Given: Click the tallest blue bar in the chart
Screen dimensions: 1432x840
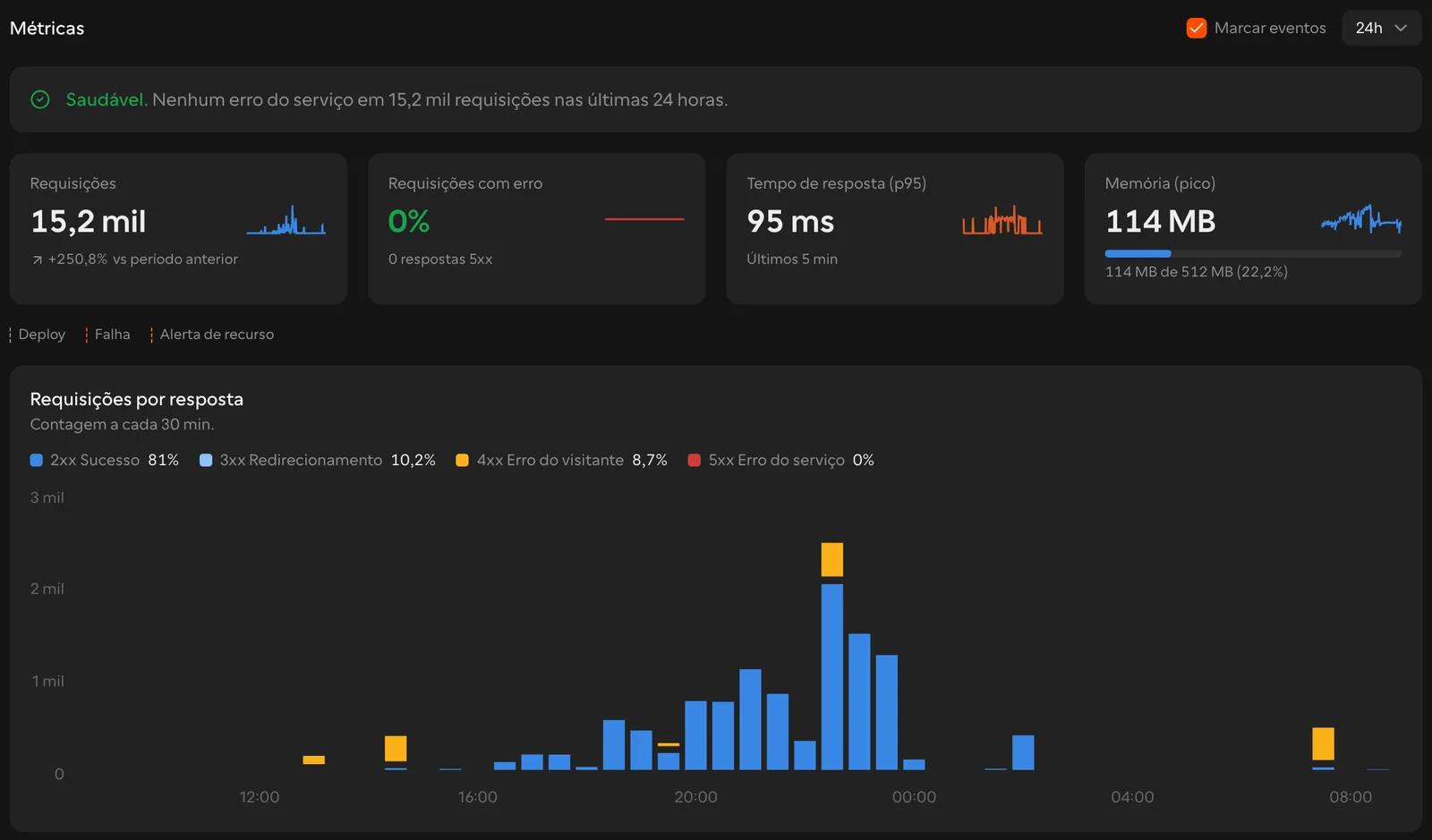Looking at the screenshot, I should click(832, 677).
